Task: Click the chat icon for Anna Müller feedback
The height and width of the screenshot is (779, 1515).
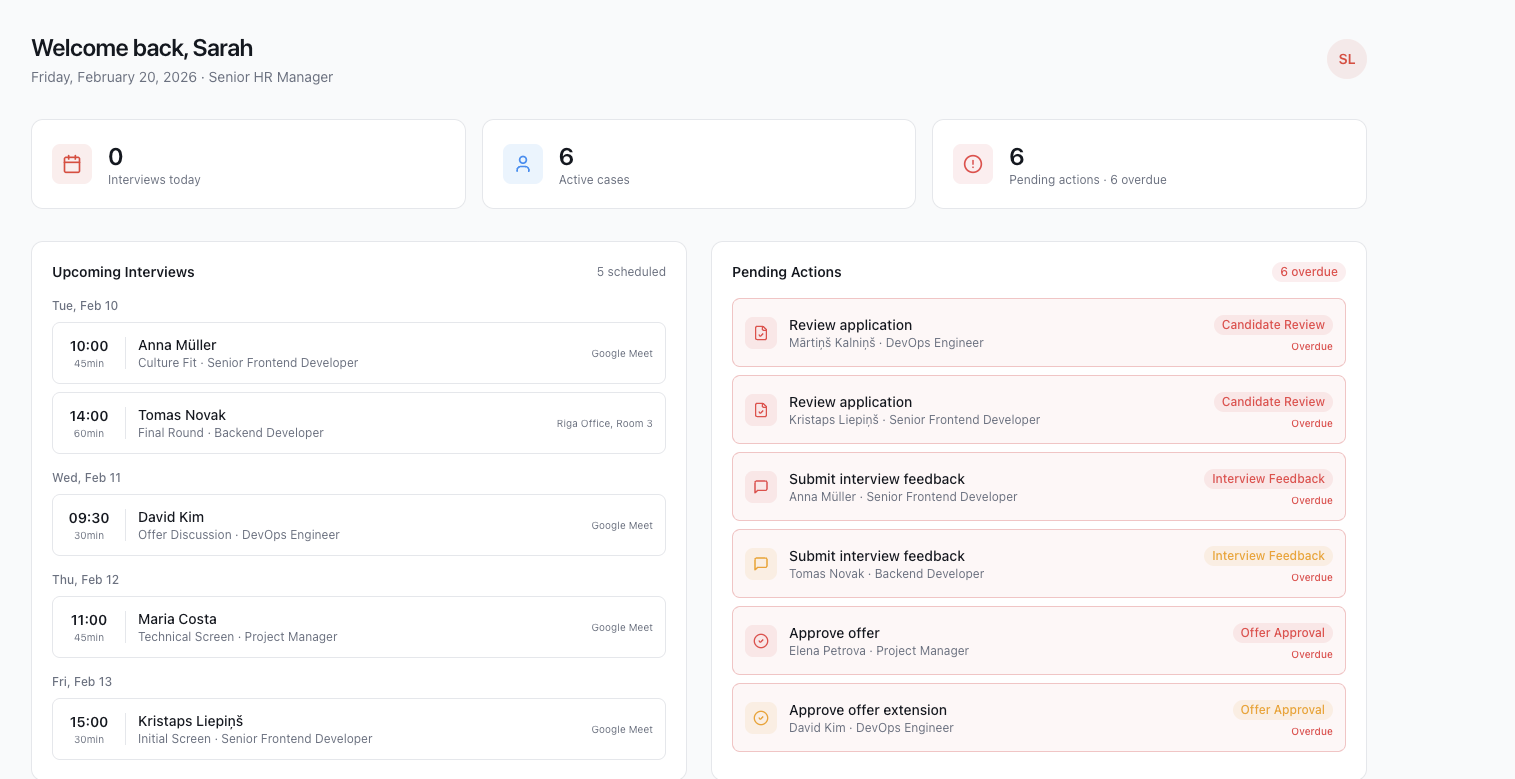Action: (761, 487)
